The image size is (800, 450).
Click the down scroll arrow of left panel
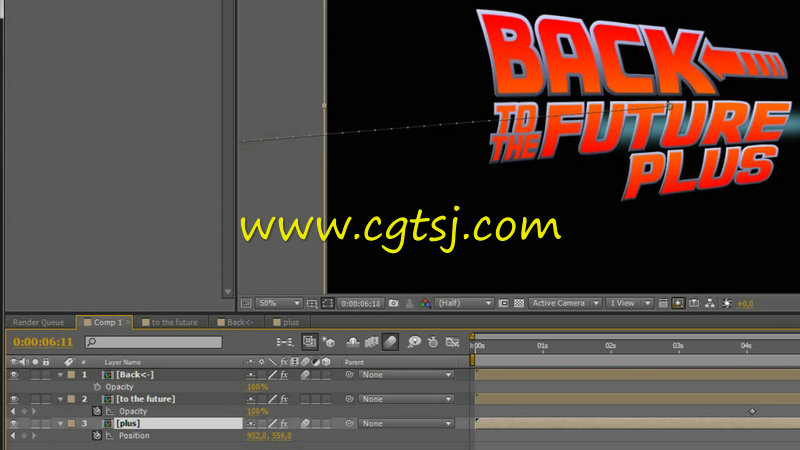pyautogui.click(x=228, y=292)
